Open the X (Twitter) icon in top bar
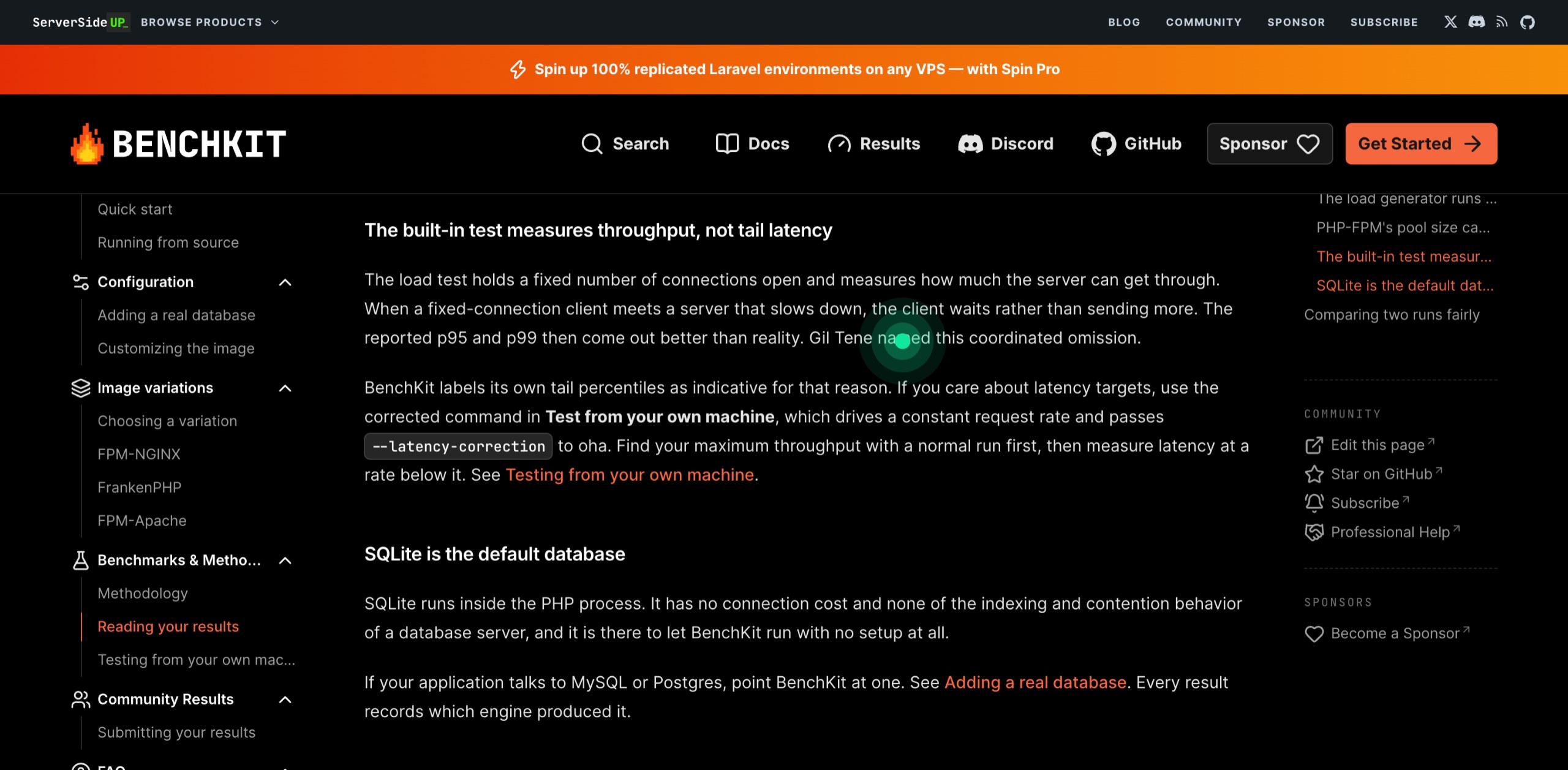Viewport: 1568px width, 770px height. 1450,22
